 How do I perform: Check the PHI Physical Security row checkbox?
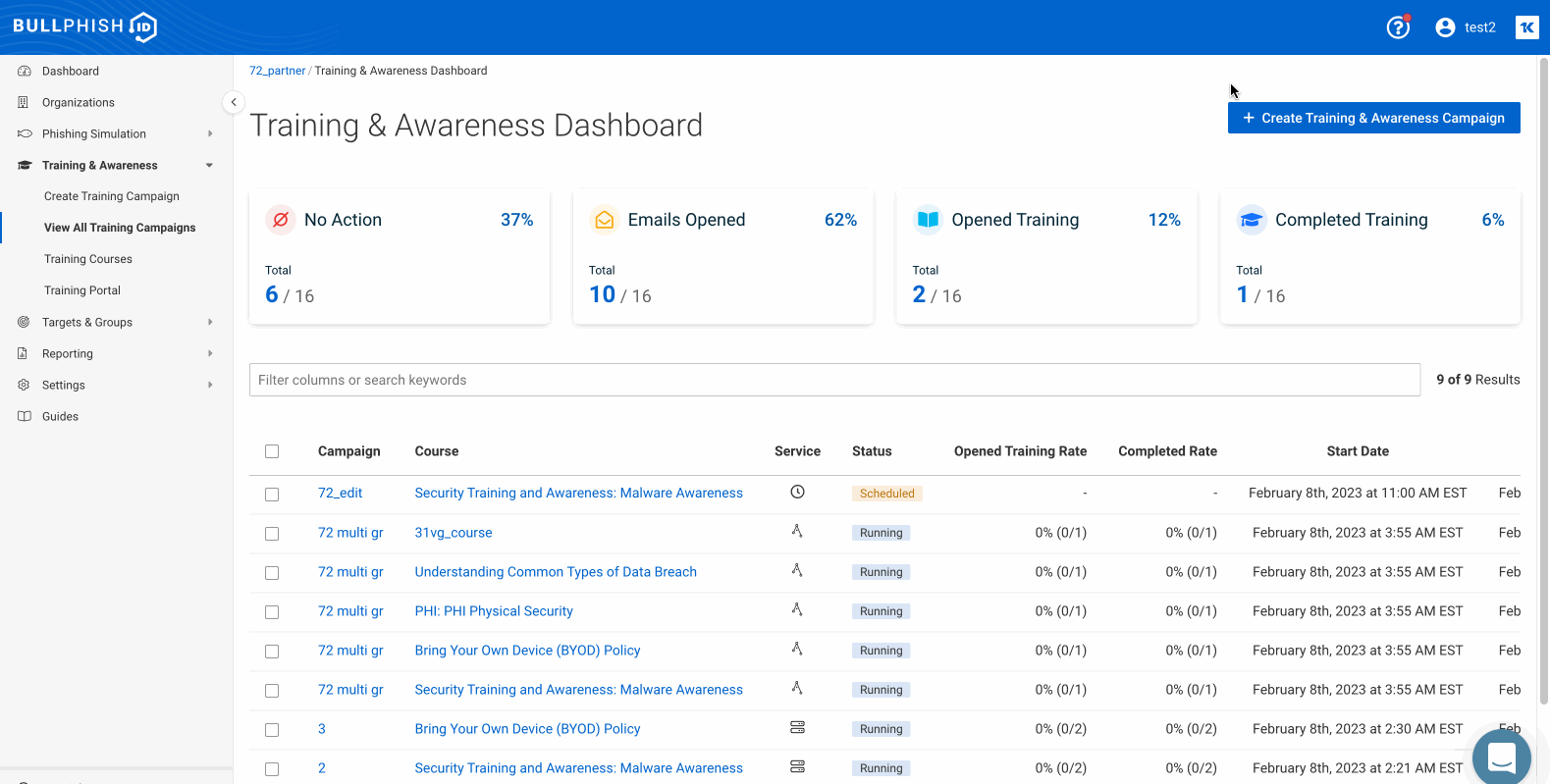click(272, 612)
